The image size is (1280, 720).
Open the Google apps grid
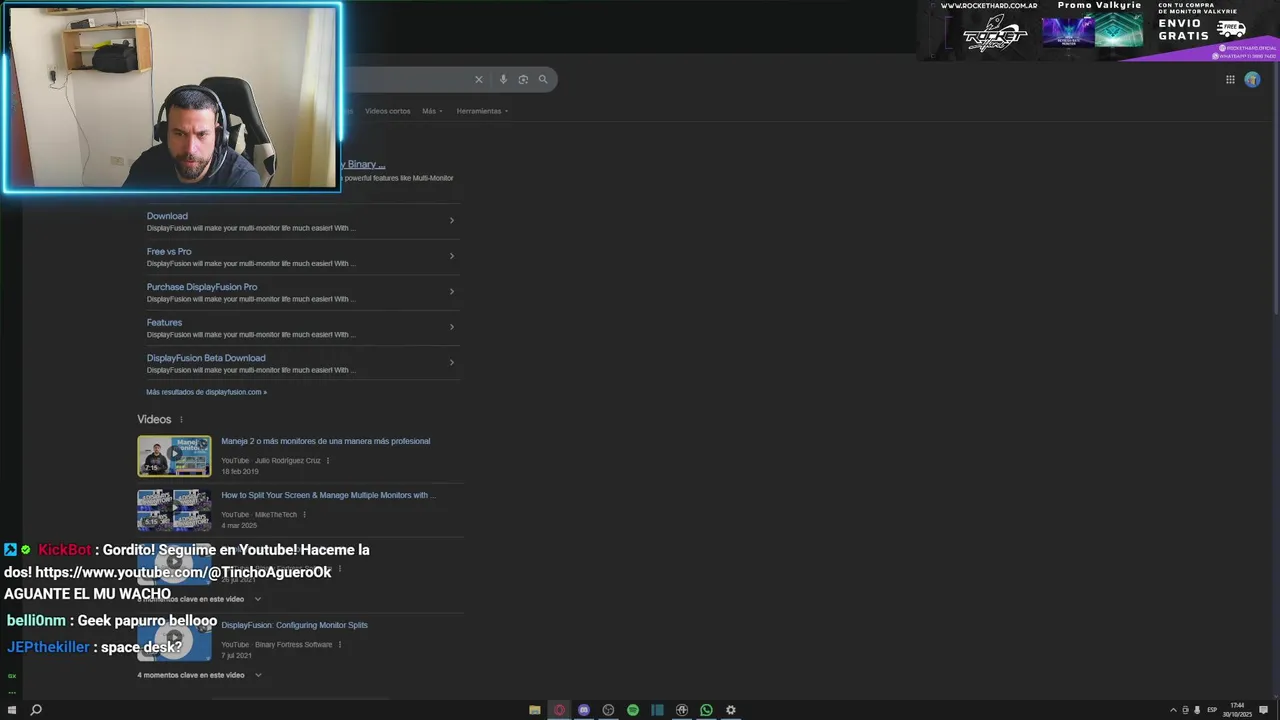point(1230,80)
